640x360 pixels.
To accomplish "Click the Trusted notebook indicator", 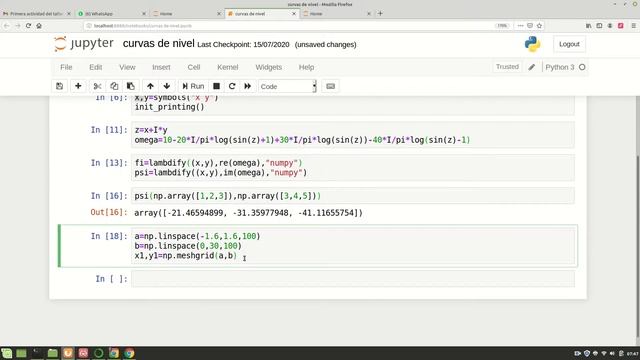I will pos(507,67).
